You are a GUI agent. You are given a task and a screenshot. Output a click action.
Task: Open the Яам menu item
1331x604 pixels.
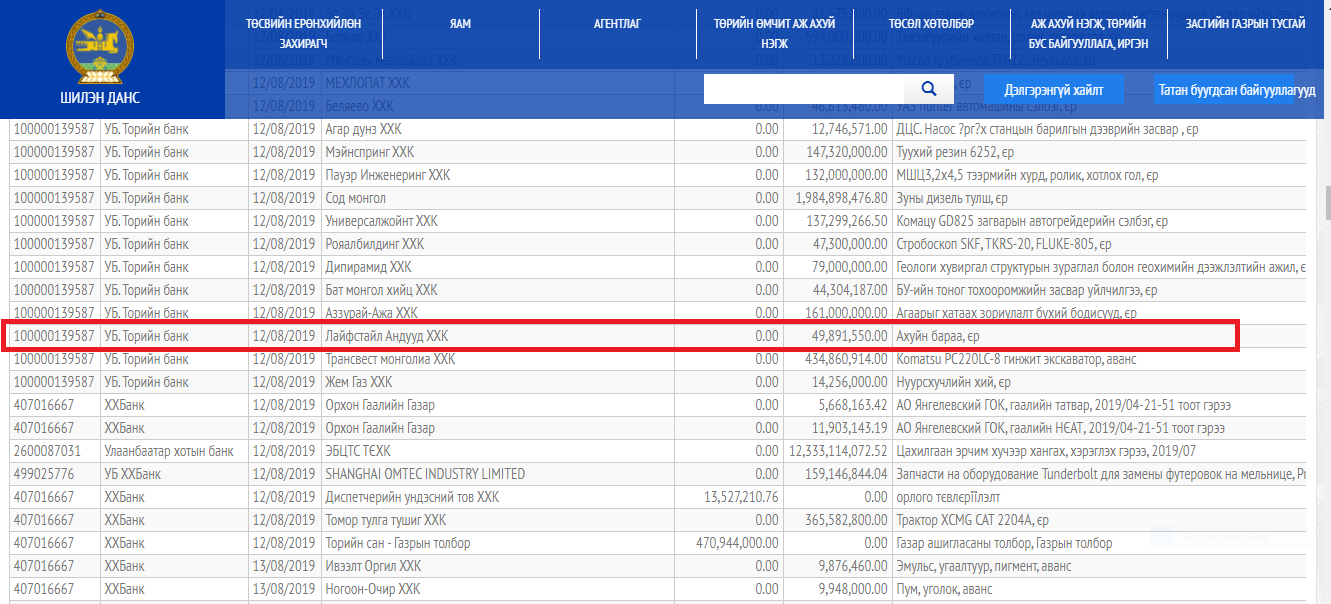[460, 23]
